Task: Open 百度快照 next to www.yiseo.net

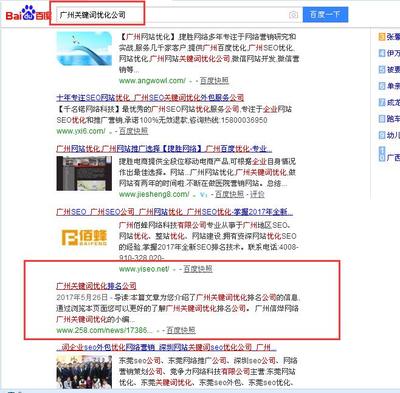Action: 198,269
